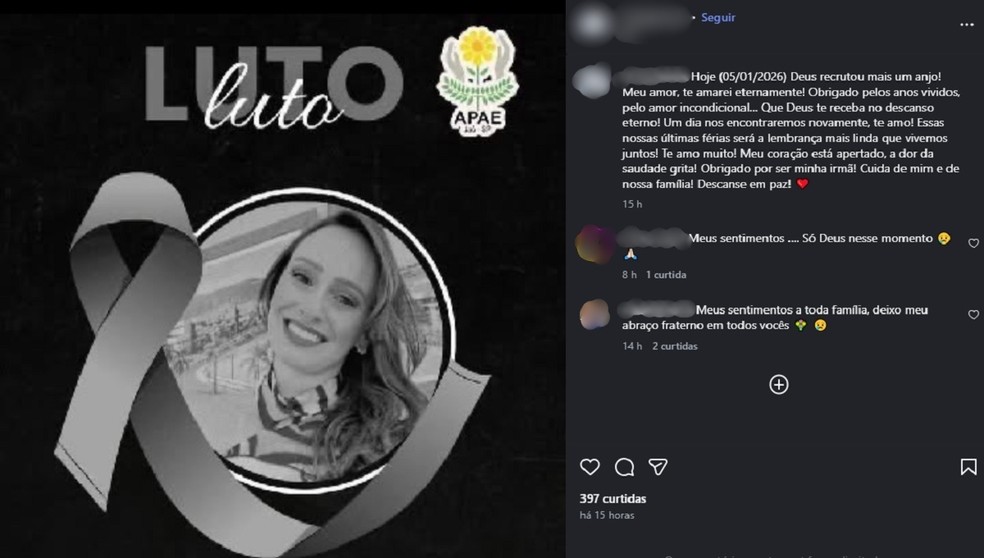Viewport: 984px width, 558px height.
Task: View likes on '1 curtida' comment
Action: coord(666,274)
